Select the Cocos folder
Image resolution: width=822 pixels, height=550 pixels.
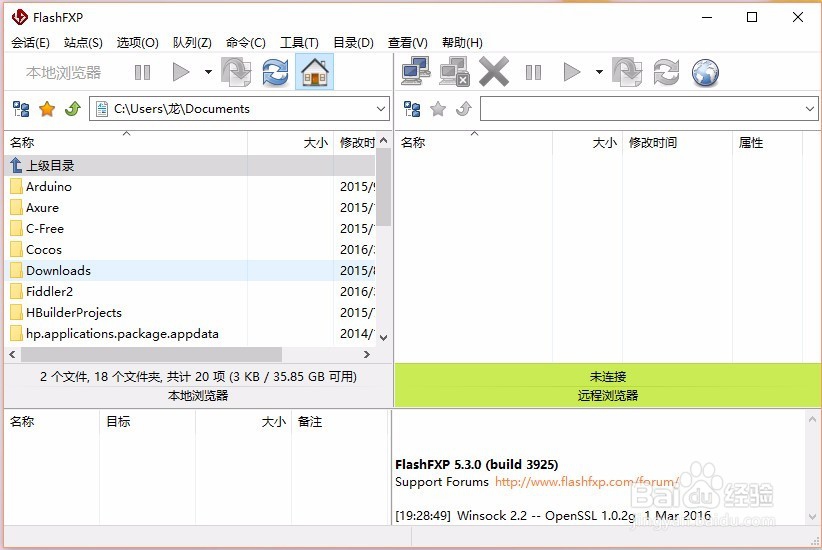pos(190,250)
